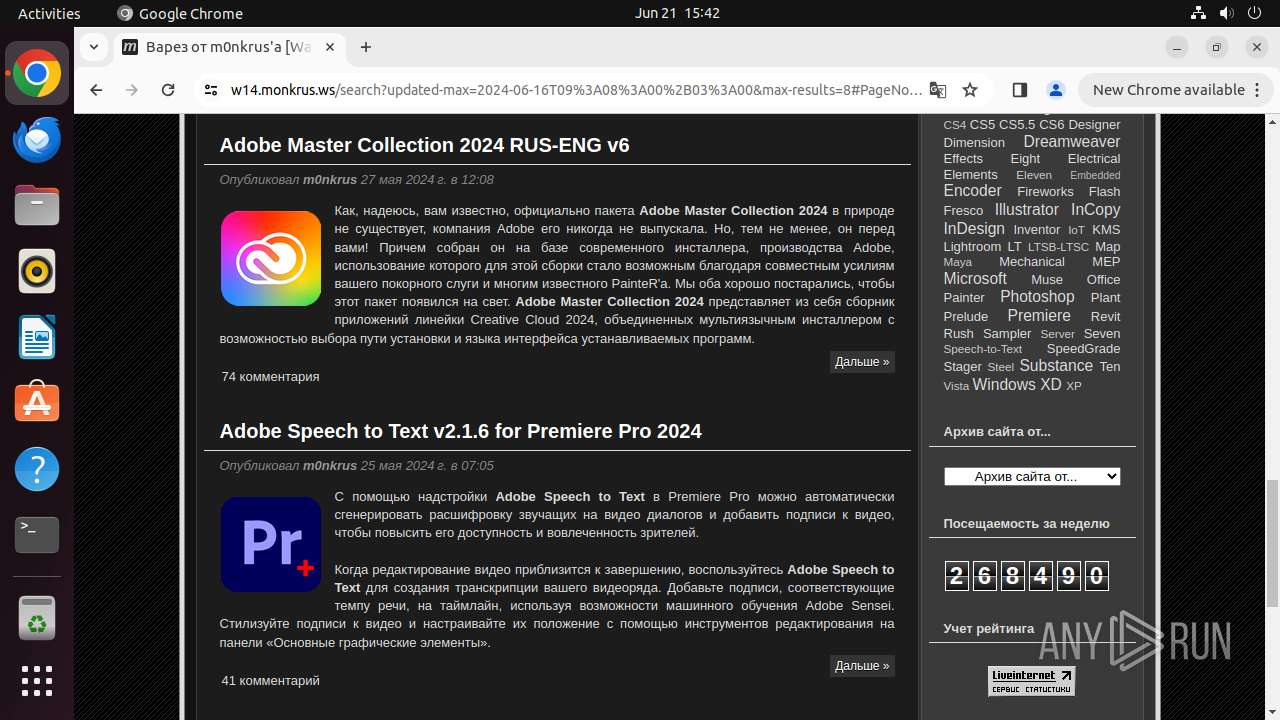Show applications grid
Screen dimensions: 1280x720
pyautogui.click(x=37, y=681)
